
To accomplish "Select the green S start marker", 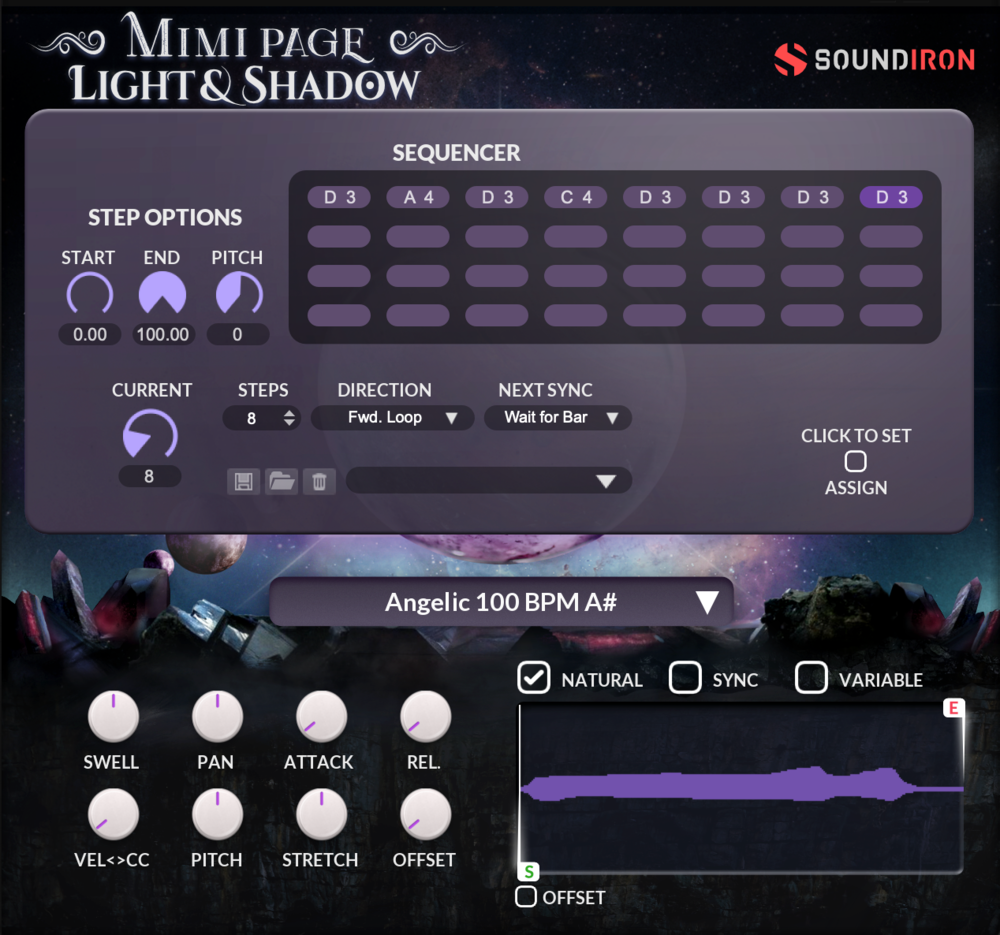I will point(529,871).
